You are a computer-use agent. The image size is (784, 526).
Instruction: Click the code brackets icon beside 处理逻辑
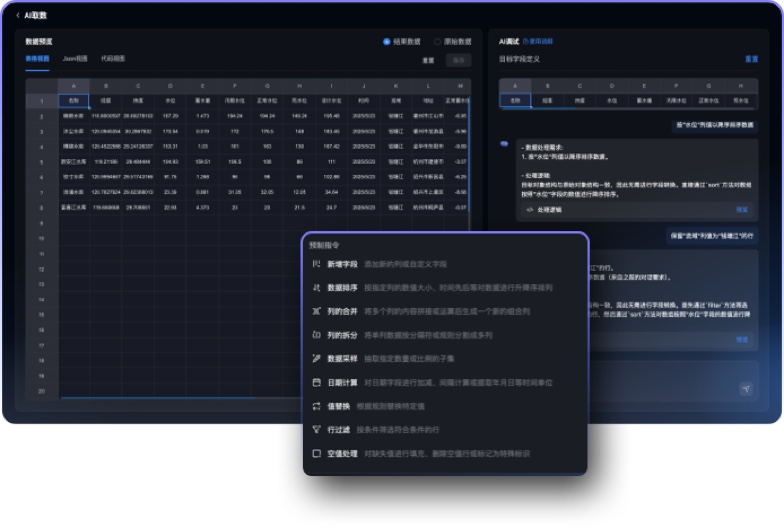tap(530, 210)
